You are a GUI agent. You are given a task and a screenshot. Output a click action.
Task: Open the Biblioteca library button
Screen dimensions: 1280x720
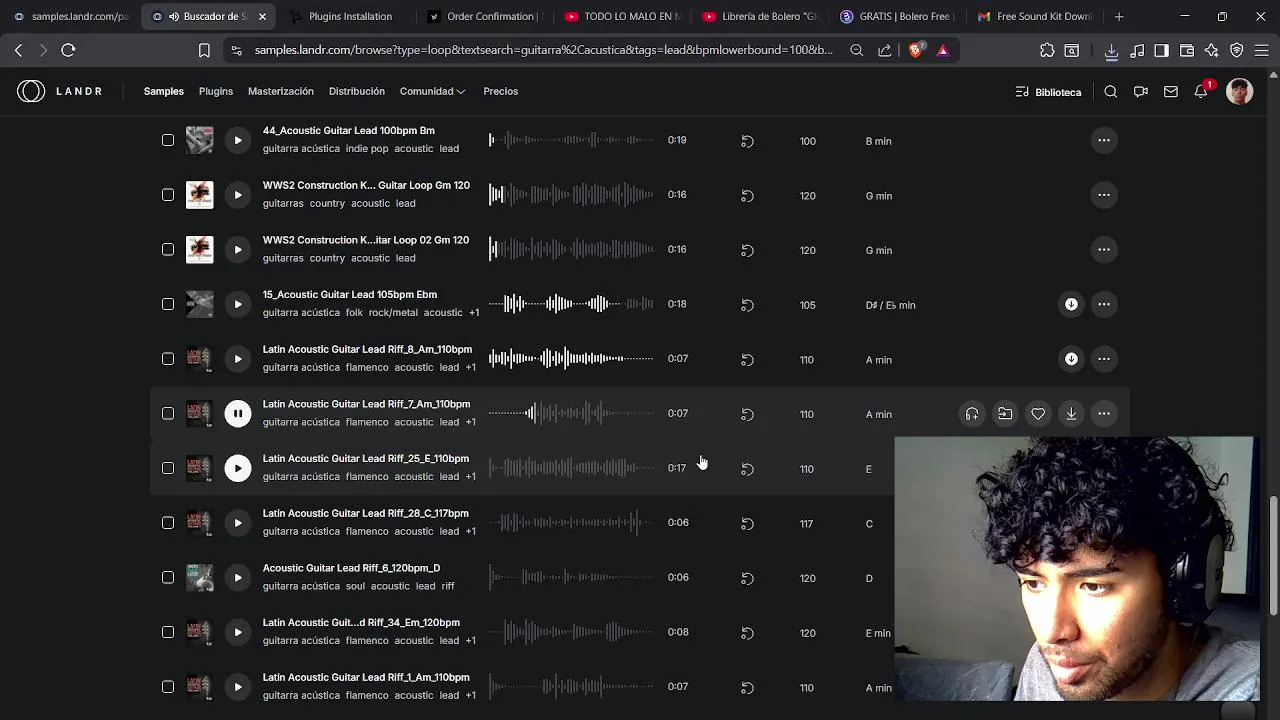tap(1048, 92)
